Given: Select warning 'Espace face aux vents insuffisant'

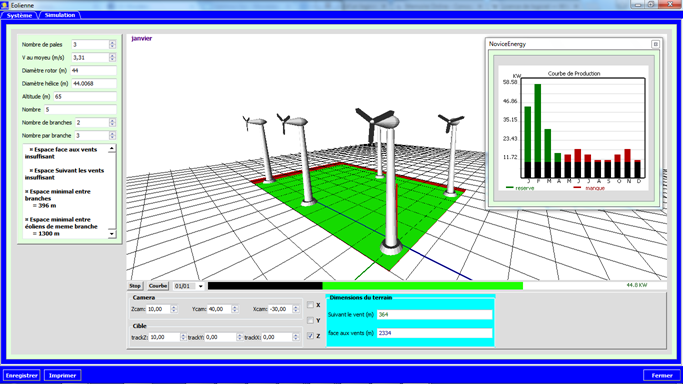Looking at the screenshot, I should pos(61,153).
